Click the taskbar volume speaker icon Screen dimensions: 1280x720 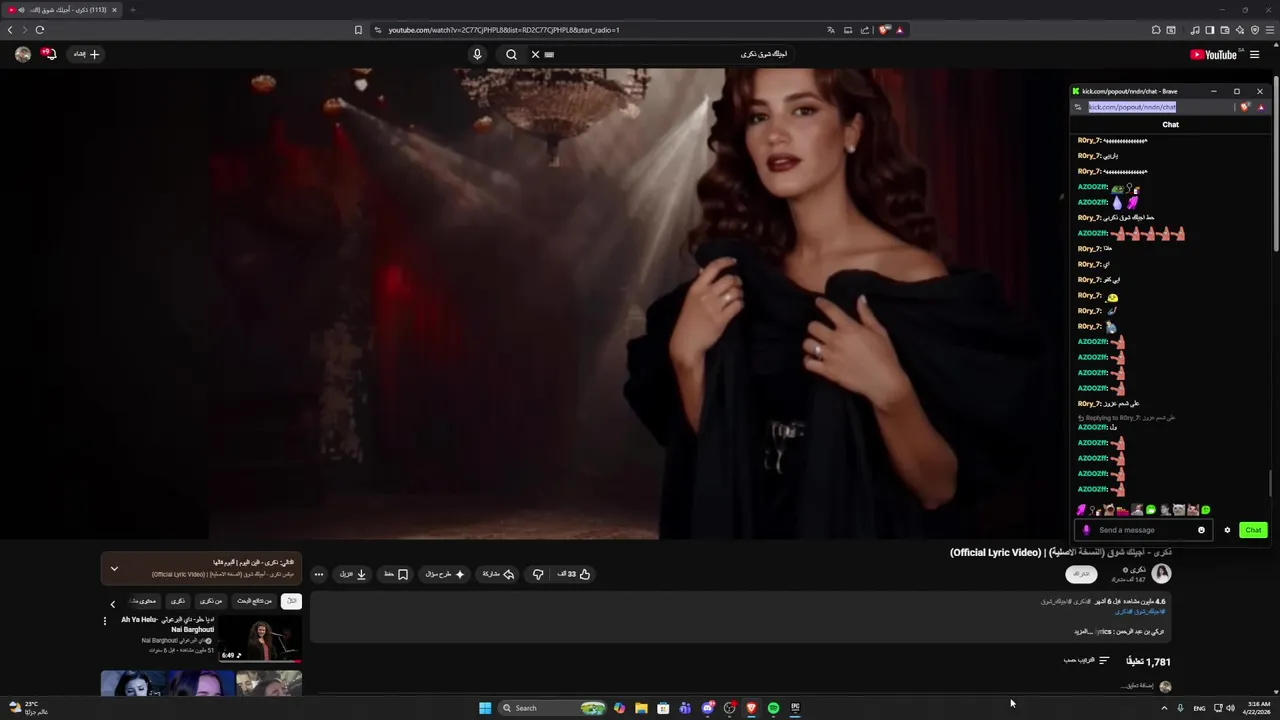click(1230, 708)
